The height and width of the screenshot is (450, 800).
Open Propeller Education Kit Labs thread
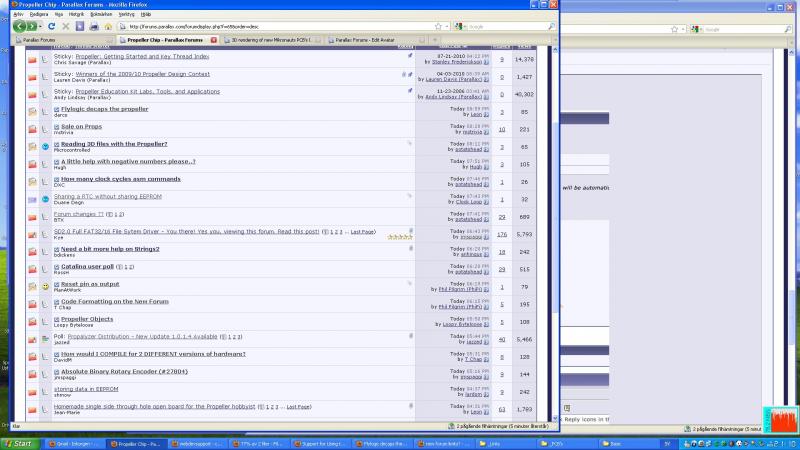(x=148, y=91)
